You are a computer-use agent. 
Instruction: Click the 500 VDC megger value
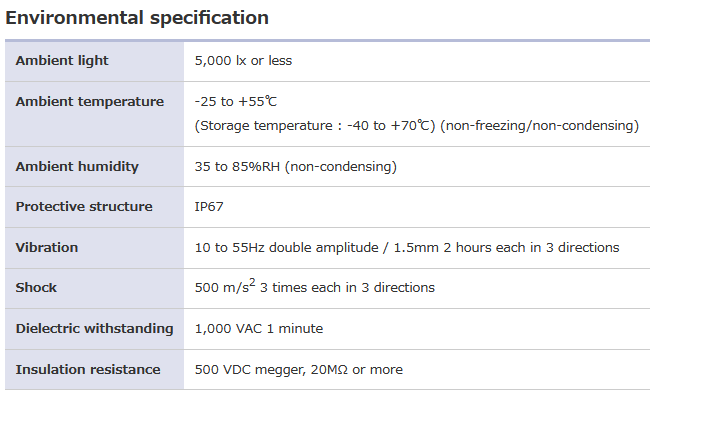click(299, 369)
